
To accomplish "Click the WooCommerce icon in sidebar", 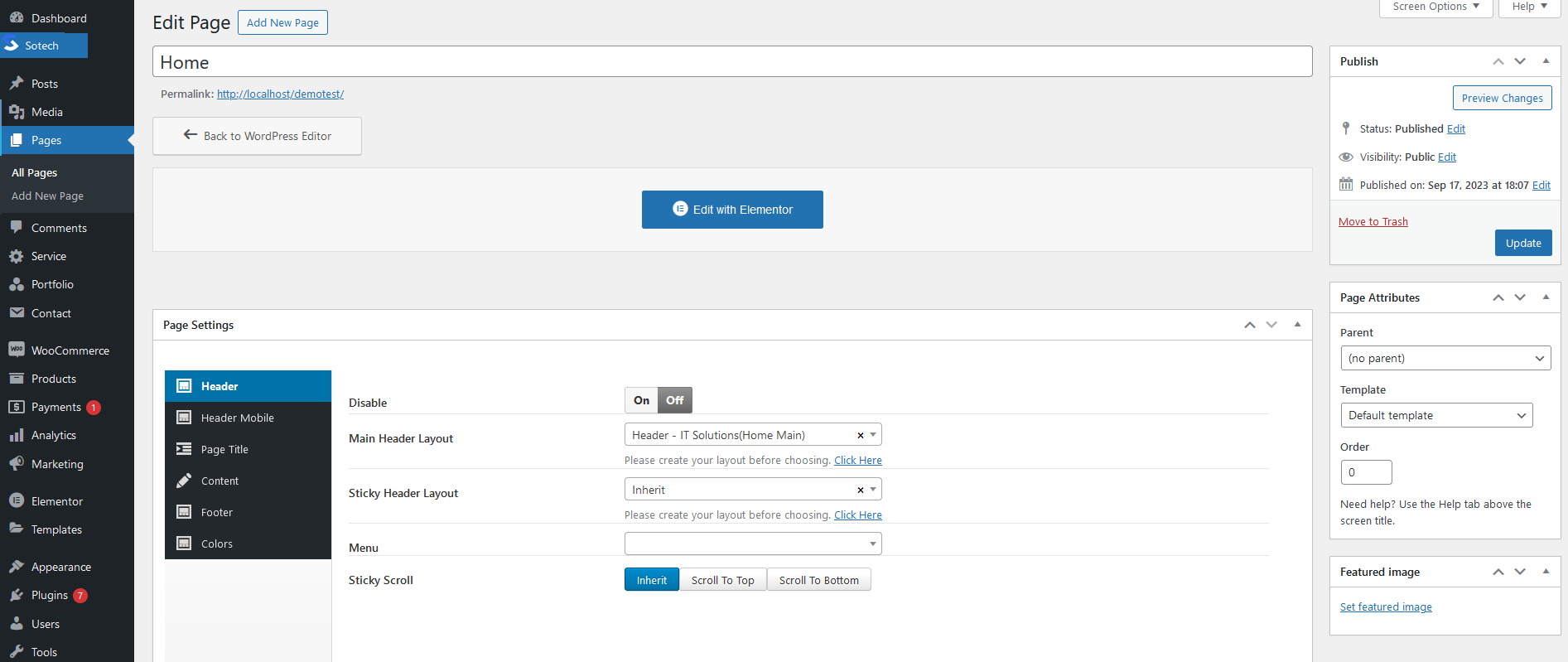I will [x=17, y=350].
